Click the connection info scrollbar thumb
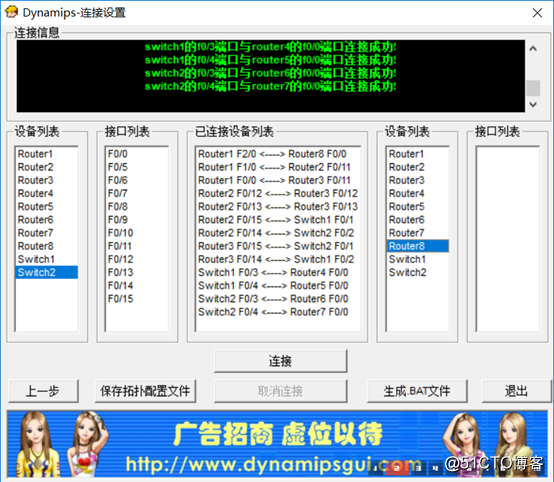 point(533,88)
